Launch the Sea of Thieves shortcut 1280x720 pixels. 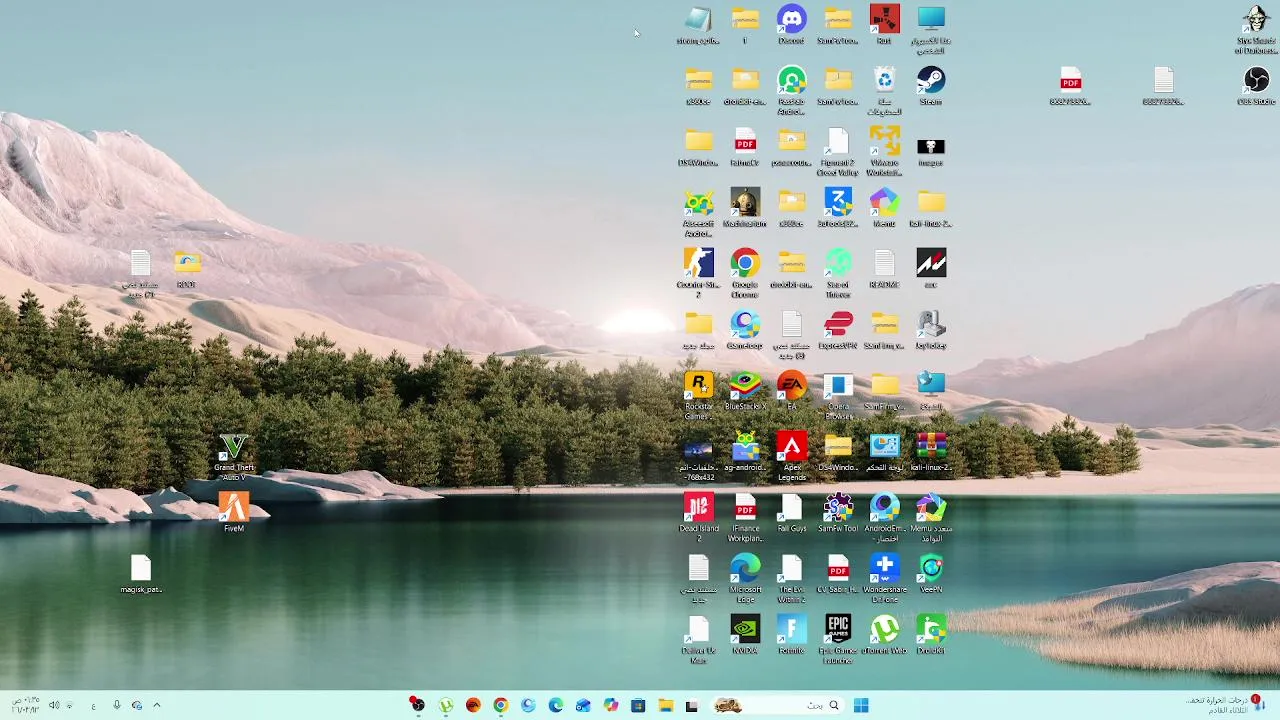pos(838,274)
